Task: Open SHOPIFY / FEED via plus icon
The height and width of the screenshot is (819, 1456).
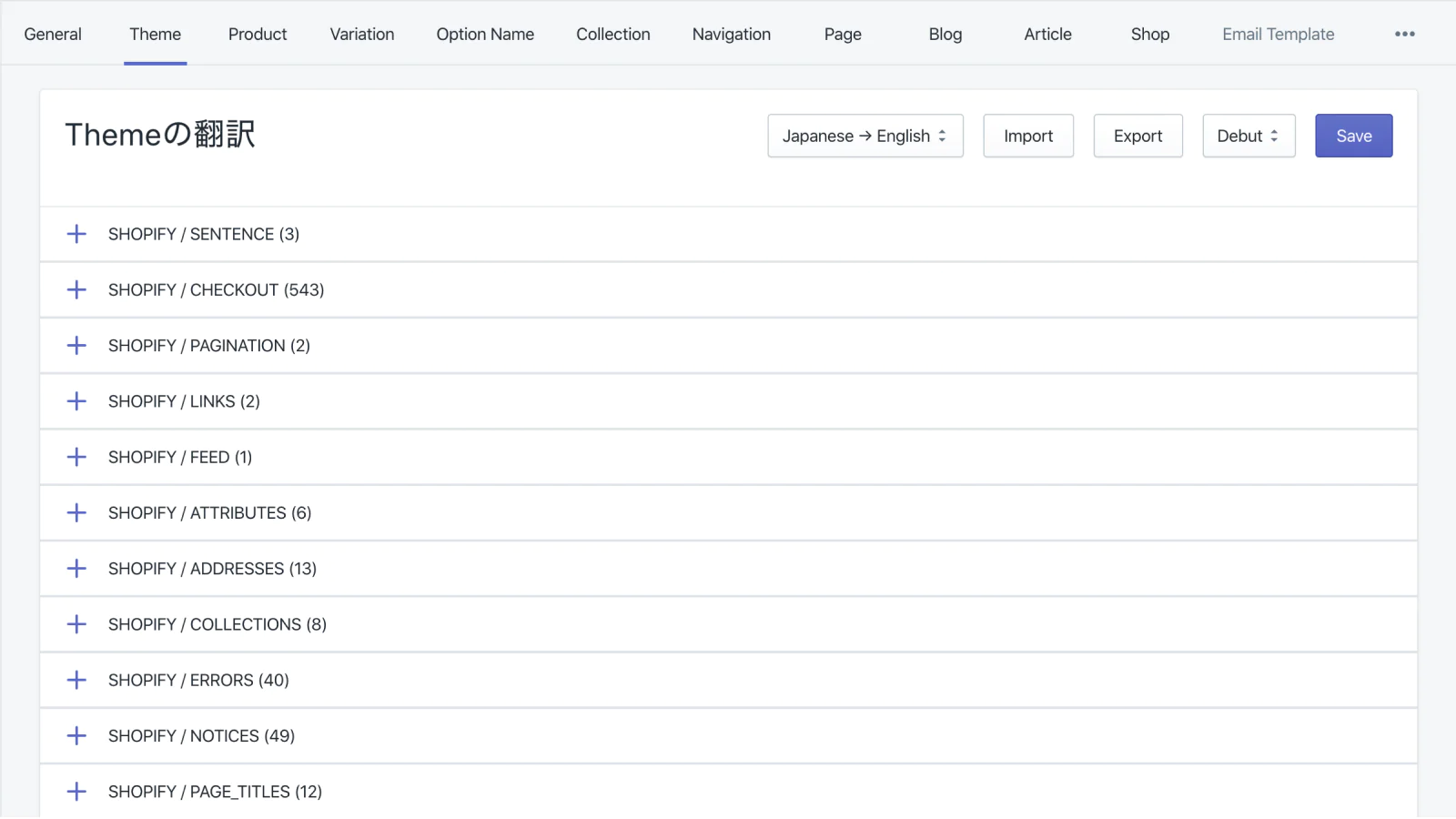Action: pyautogui.click(x=76, y=457)
